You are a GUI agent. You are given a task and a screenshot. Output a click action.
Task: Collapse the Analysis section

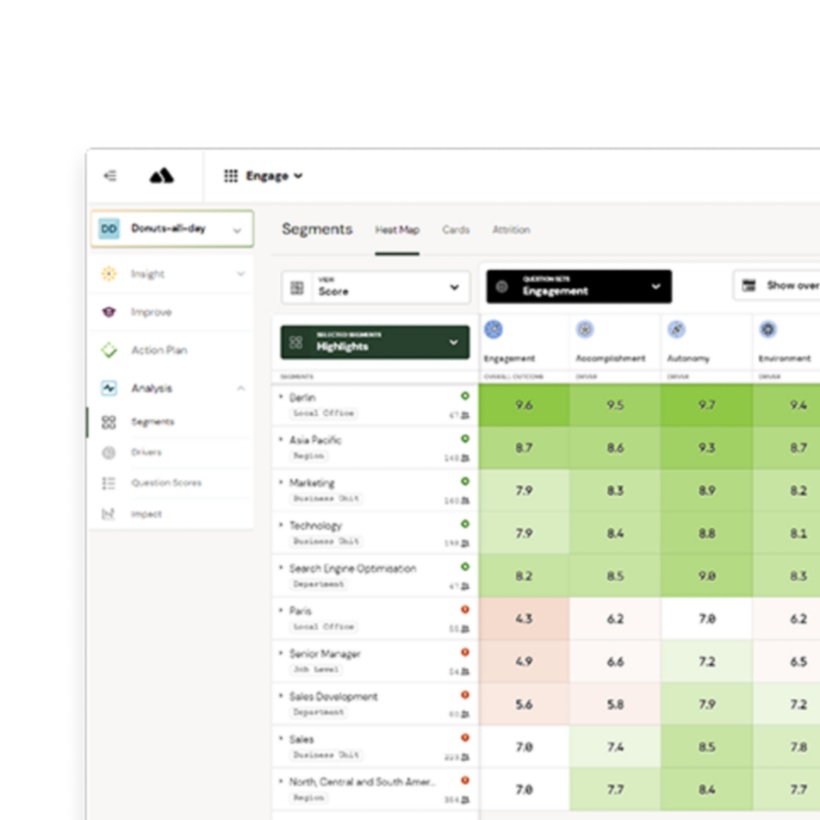(x=240, y=388)
